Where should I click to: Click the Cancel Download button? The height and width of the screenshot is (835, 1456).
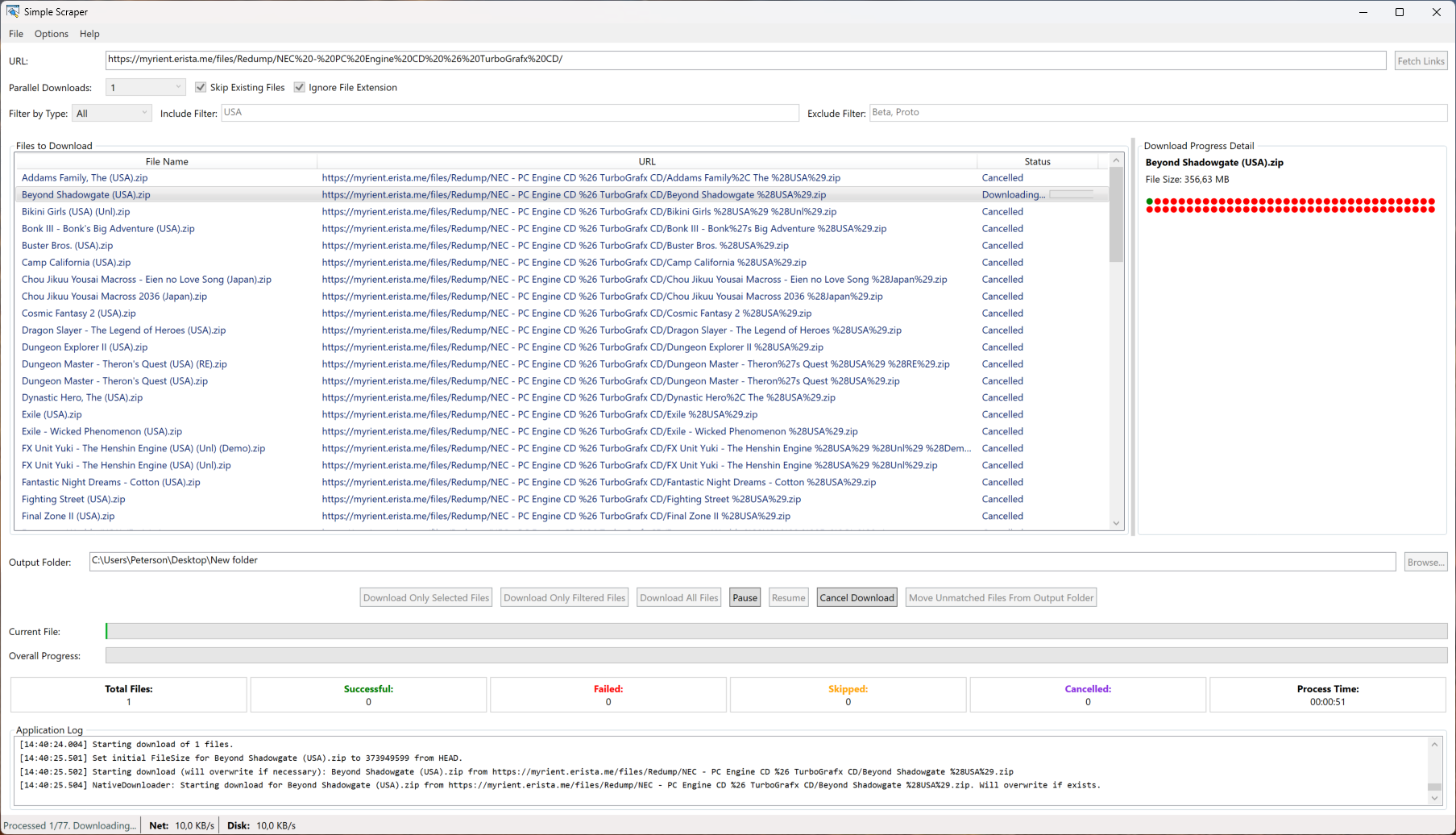(x=857, y=597)
